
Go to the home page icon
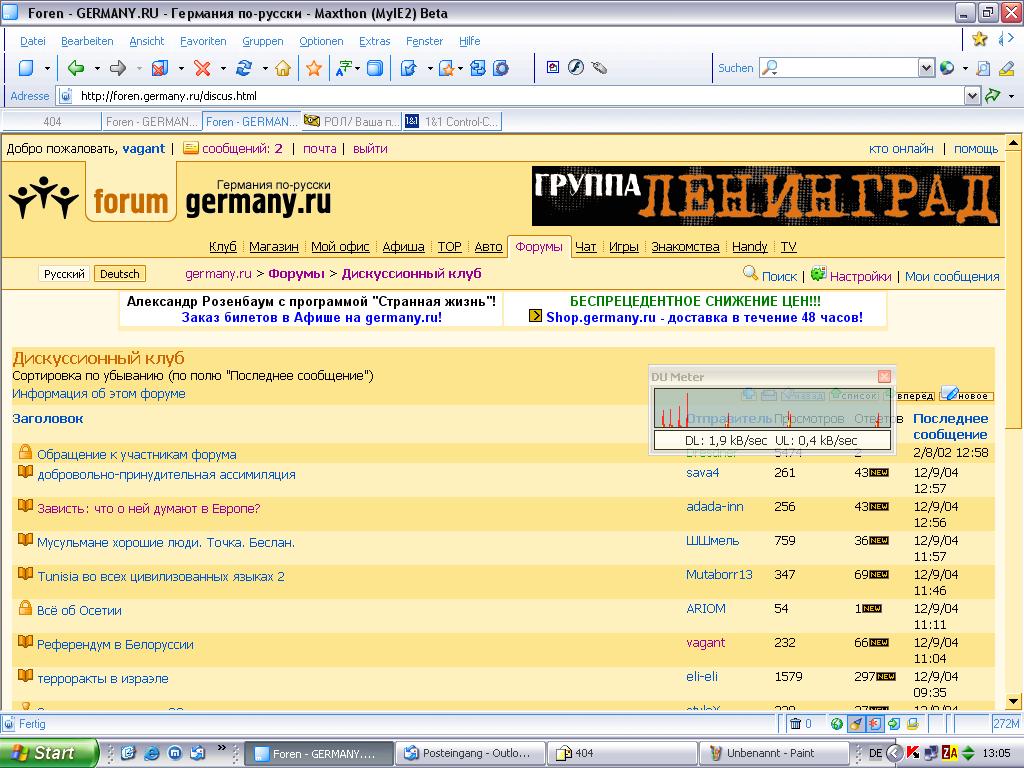(283, 68)
